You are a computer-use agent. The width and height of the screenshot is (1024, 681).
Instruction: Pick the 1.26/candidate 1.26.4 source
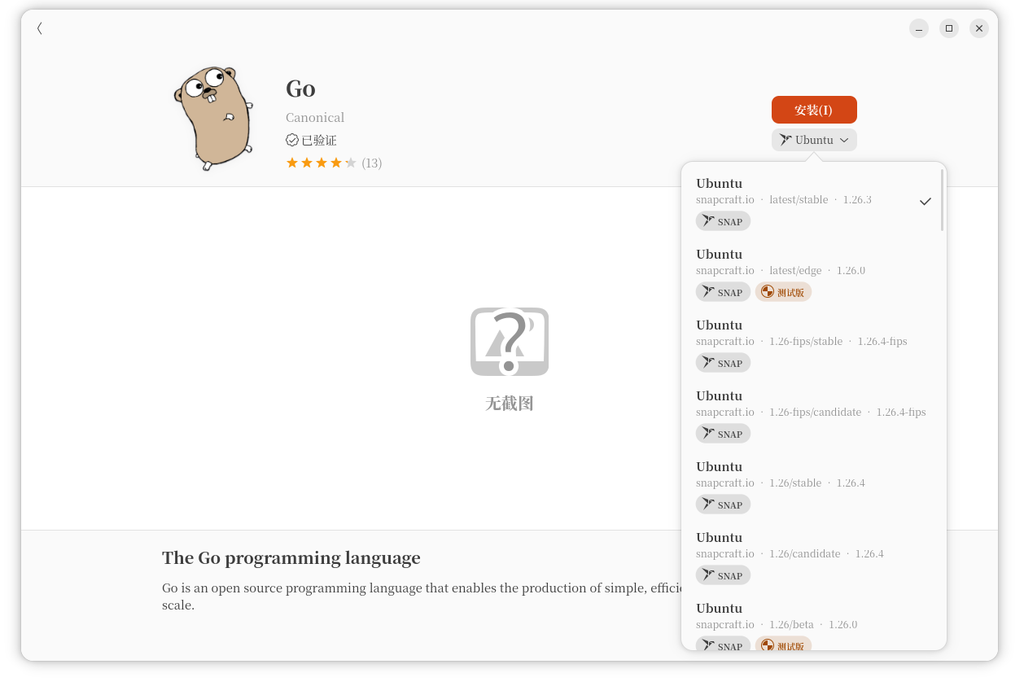click(814, 556)
